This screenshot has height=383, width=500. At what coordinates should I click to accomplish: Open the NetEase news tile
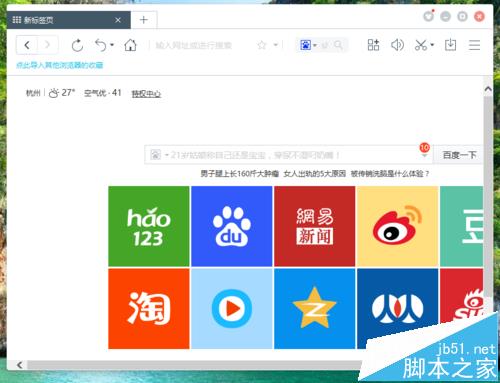pos(315,226)
